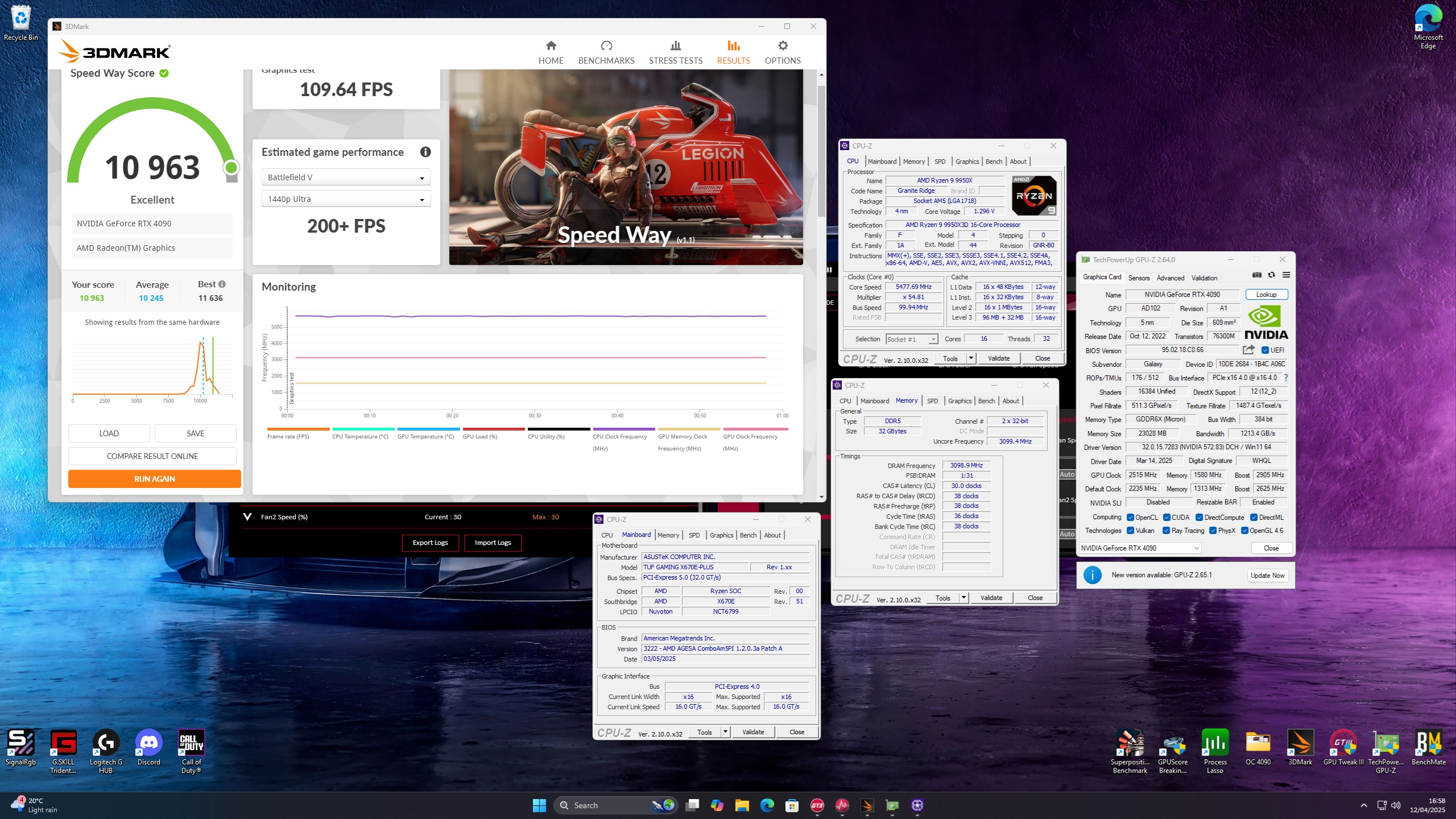Click the info icon beside Estimated game performance
This screenshot has width=1456, height=819.
425,152
